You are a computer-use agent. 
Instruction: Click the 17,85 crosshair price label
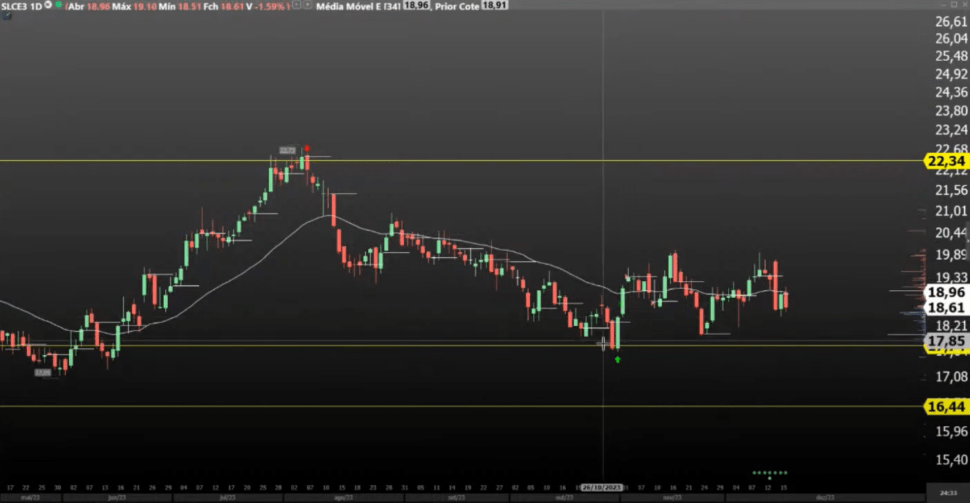pos(946,342)
